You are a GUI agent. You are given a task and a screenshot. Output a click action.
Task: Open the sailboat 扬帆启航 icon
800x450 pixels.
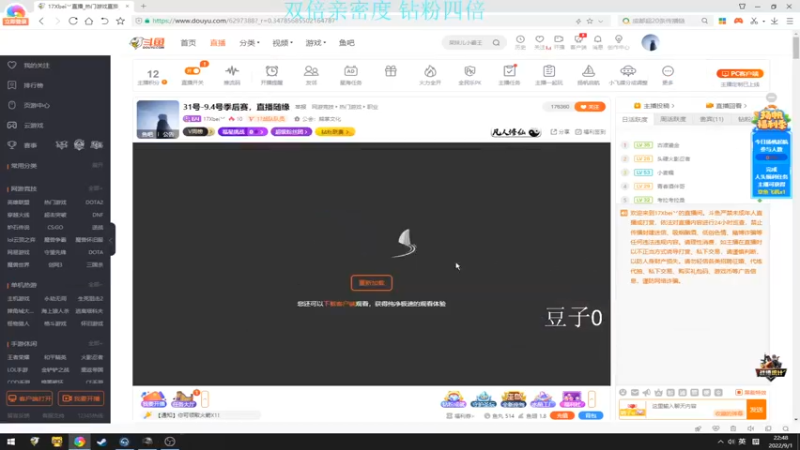(588, 71)
